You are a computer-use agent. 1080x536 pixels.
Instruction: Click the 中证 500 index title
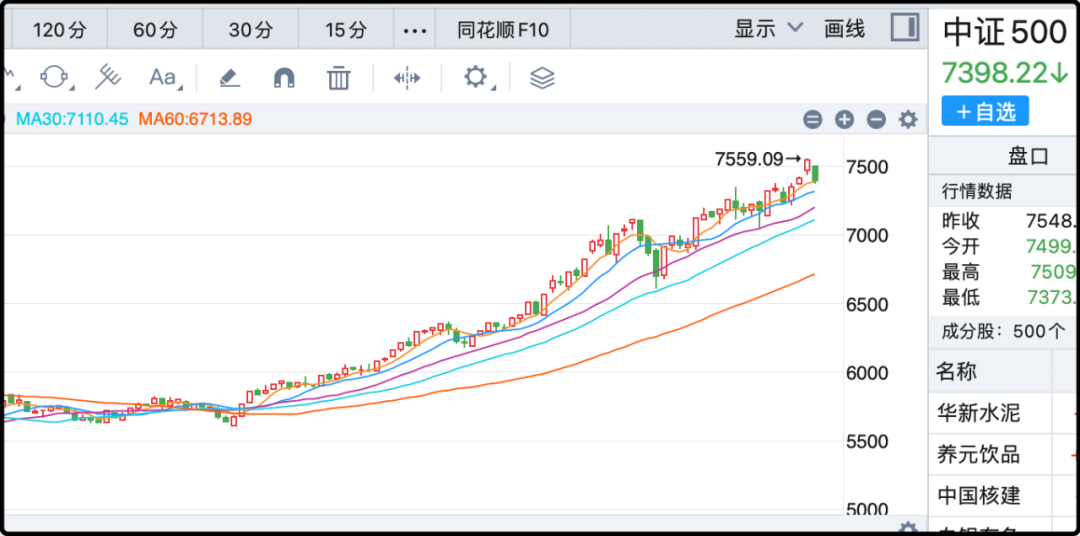pyautogui.click(x=1005, y=32)
